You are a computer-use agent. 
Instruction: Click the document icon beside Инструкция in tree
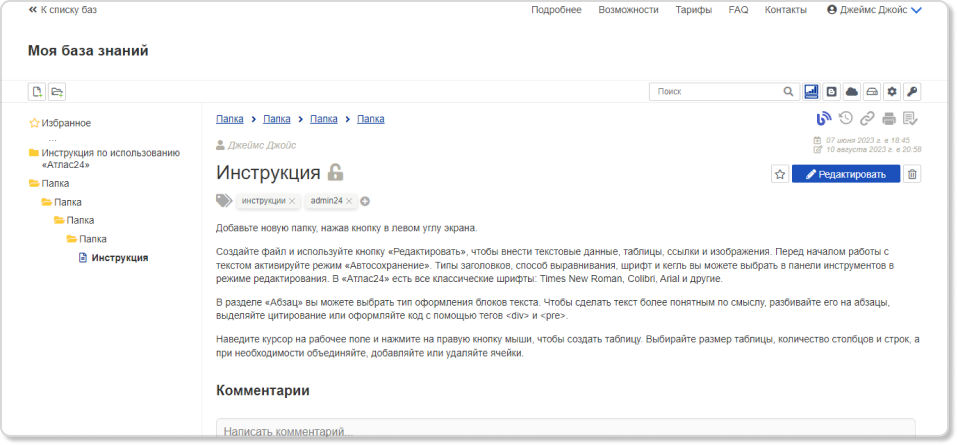83,258
